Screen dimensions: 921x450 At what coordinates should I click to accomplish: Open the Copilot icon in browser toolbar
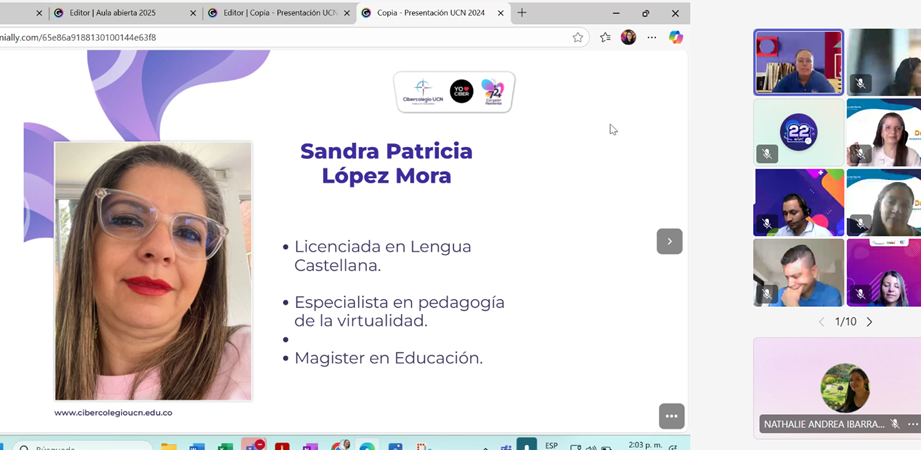click(676, 37)
